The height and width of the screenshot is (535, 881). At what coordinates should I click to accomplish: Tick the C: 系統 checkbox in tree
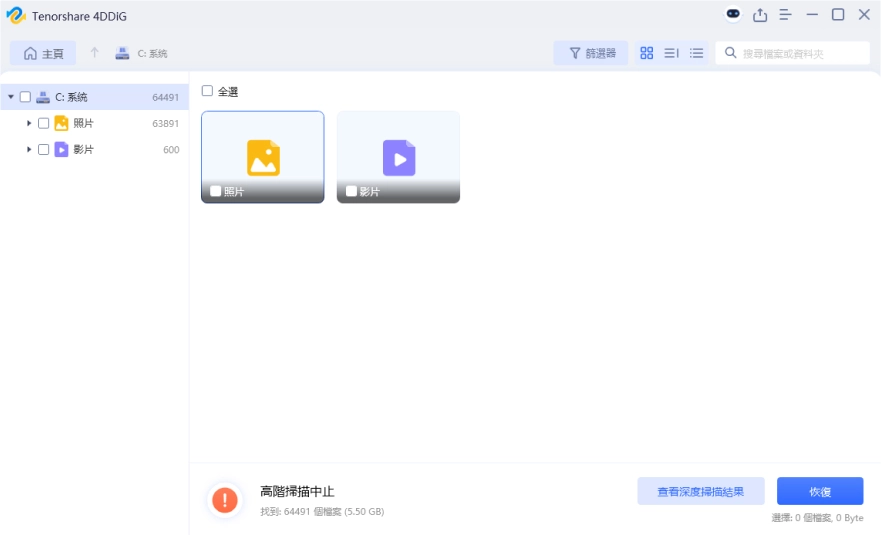tap(25, 97)
